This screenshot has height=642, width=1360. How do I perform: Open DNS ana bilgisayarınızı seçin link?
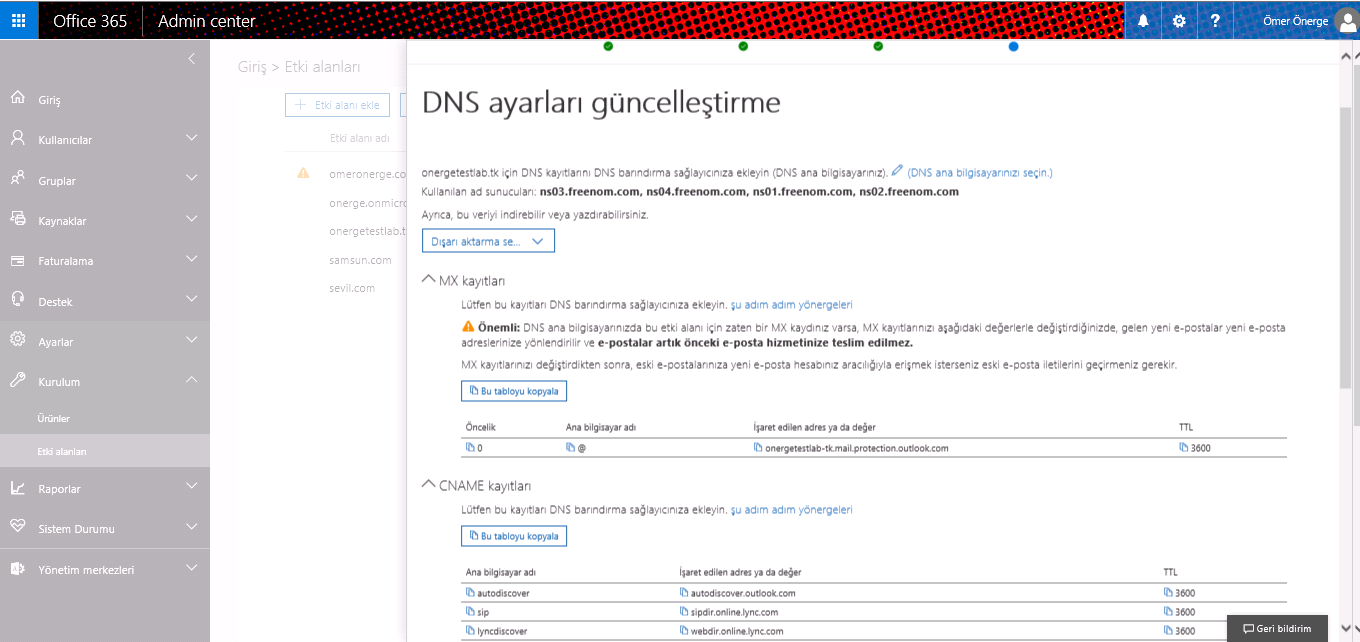(980, 173)
